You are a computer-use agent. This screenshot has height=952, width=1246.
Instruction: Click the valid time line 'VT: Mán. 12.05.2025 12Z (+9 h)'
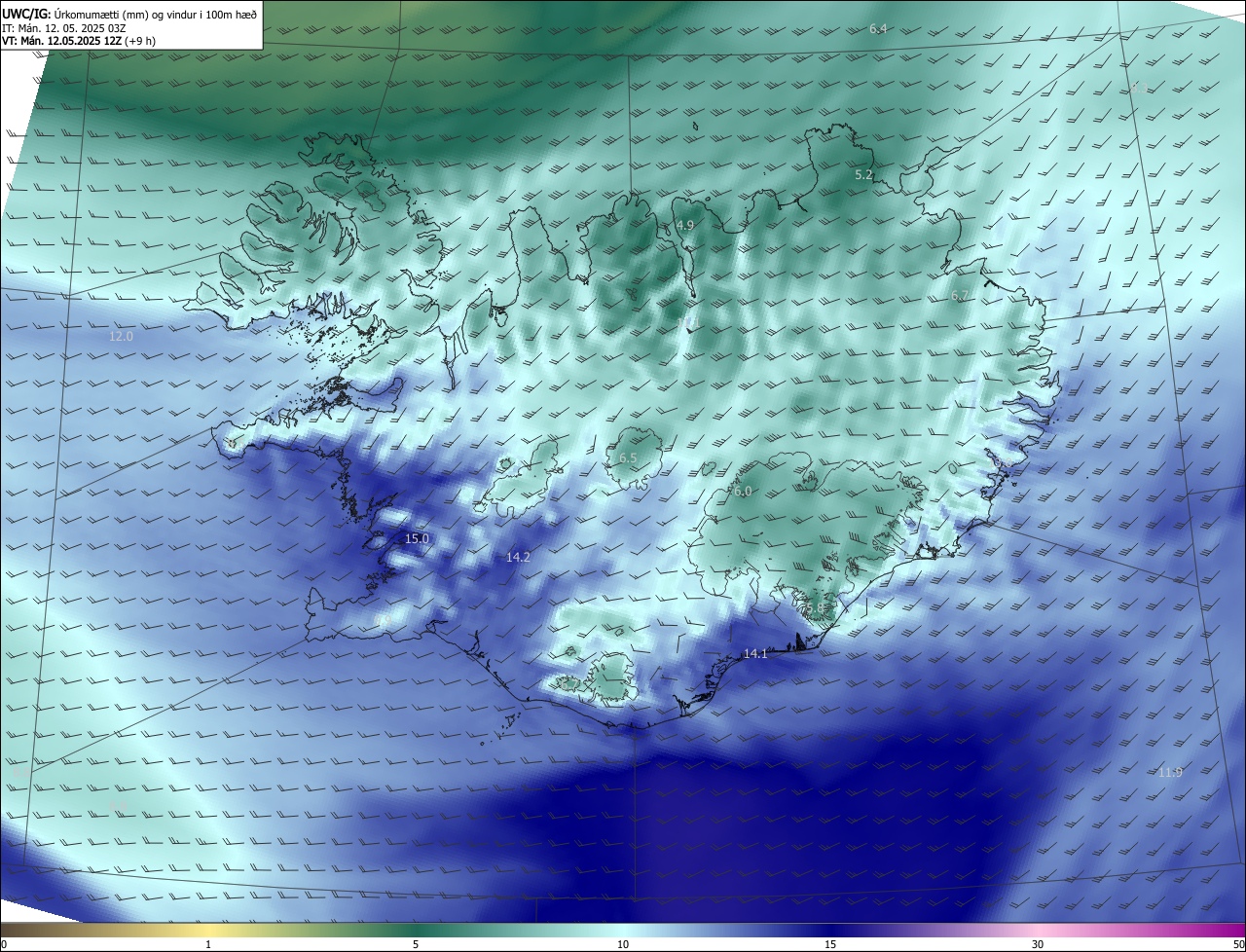pyautogui.click(x=79, y=41)
